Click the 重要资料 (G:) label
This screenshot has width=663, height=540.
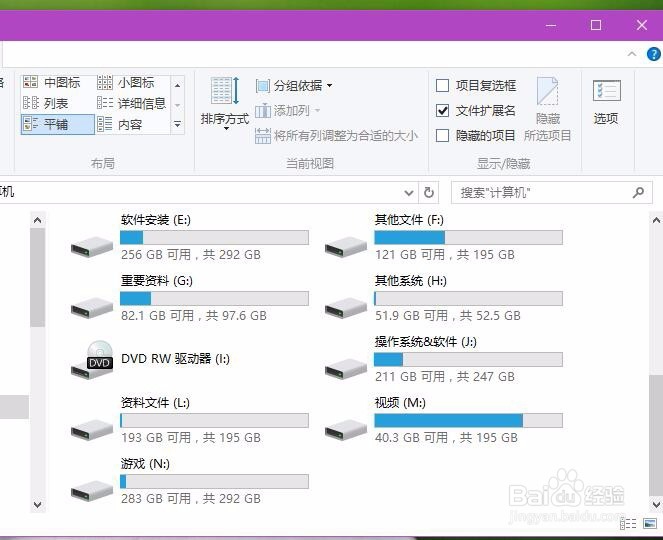157,281
